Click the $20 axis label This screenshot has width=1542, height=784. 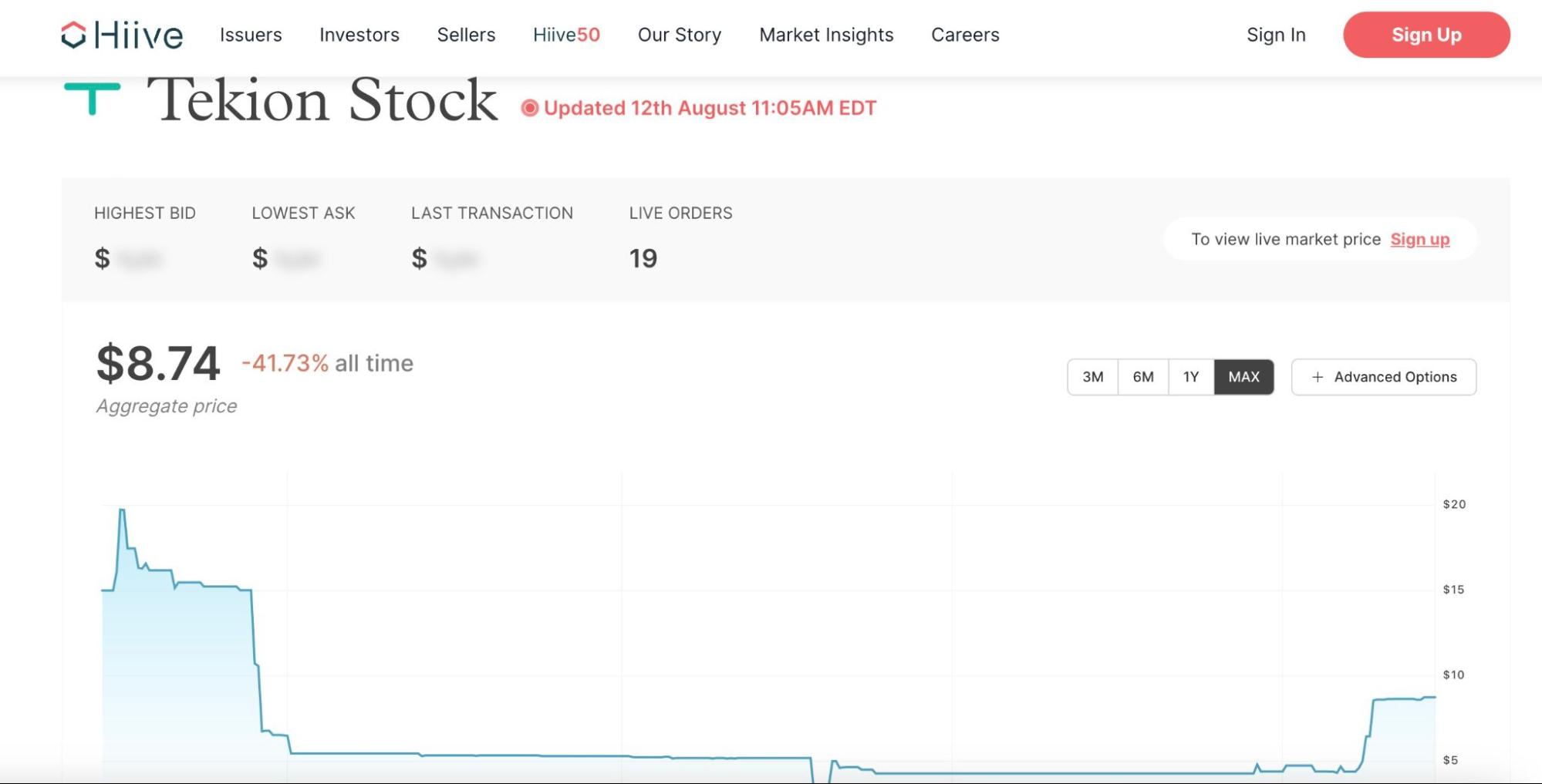(x=1454, y=504)
